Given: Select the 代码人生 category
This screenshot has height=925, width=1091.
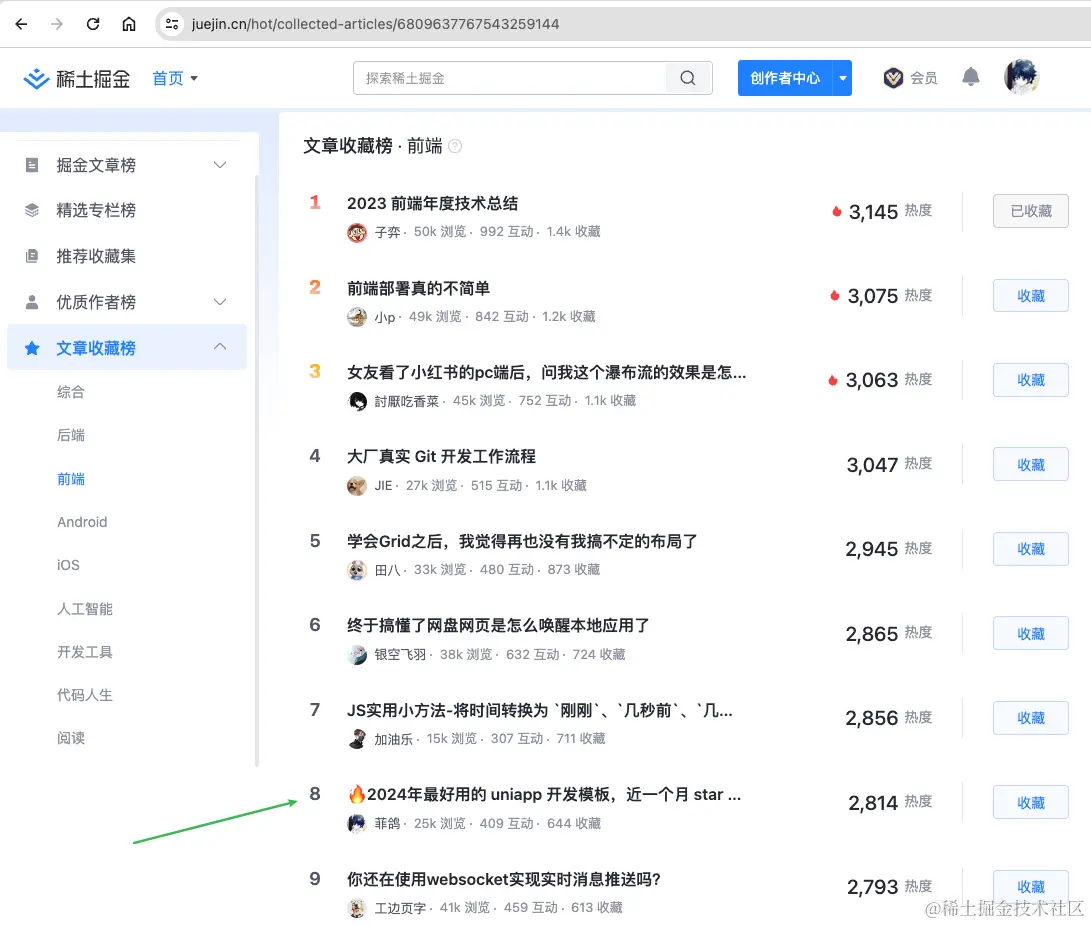Looking at the screenshot, I should pyautogui.click(x=84, y=695).
